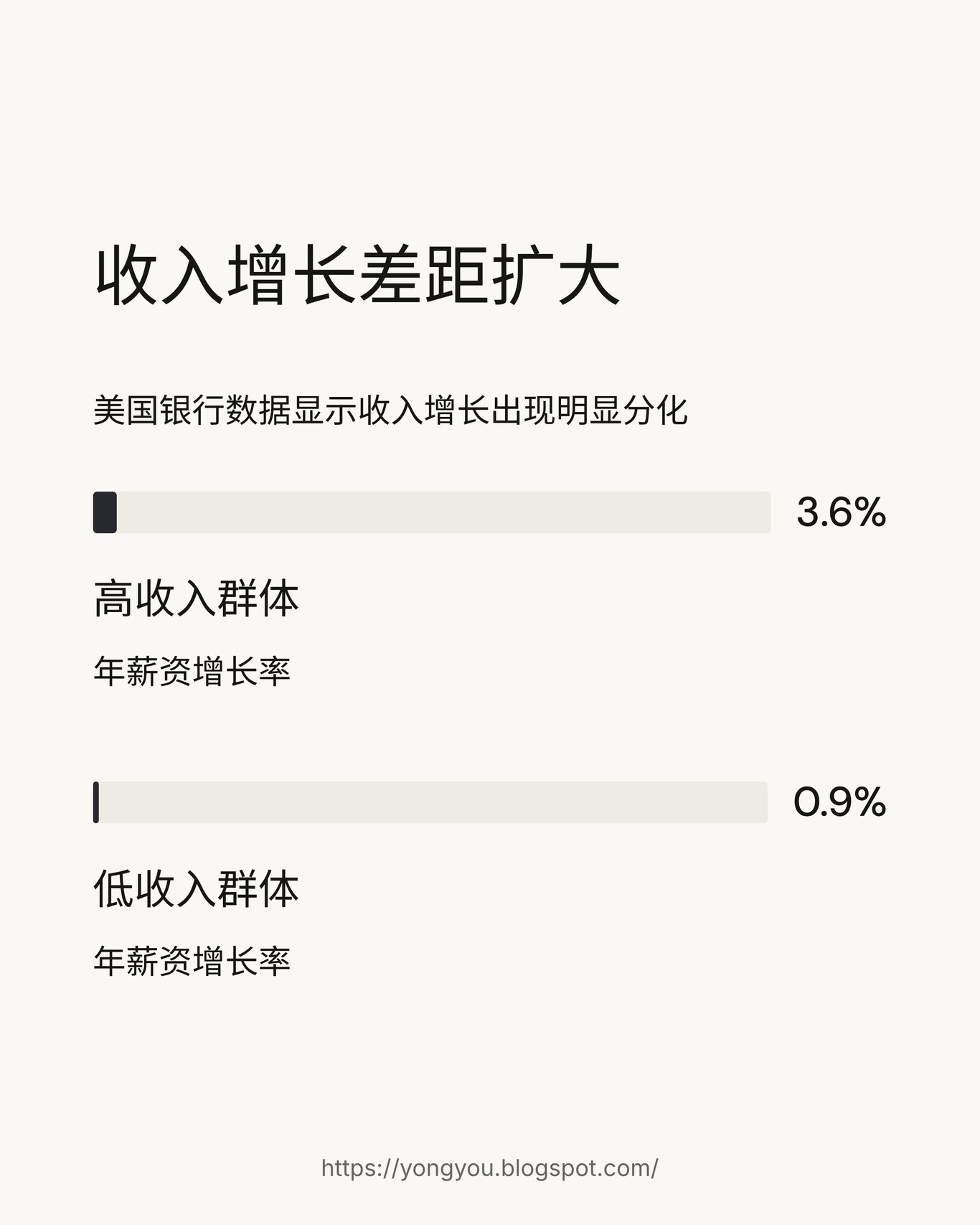The width and height of the screenshot is (980, 1225).
Task: Select the 0.9% value label
Action: [839, 802]
